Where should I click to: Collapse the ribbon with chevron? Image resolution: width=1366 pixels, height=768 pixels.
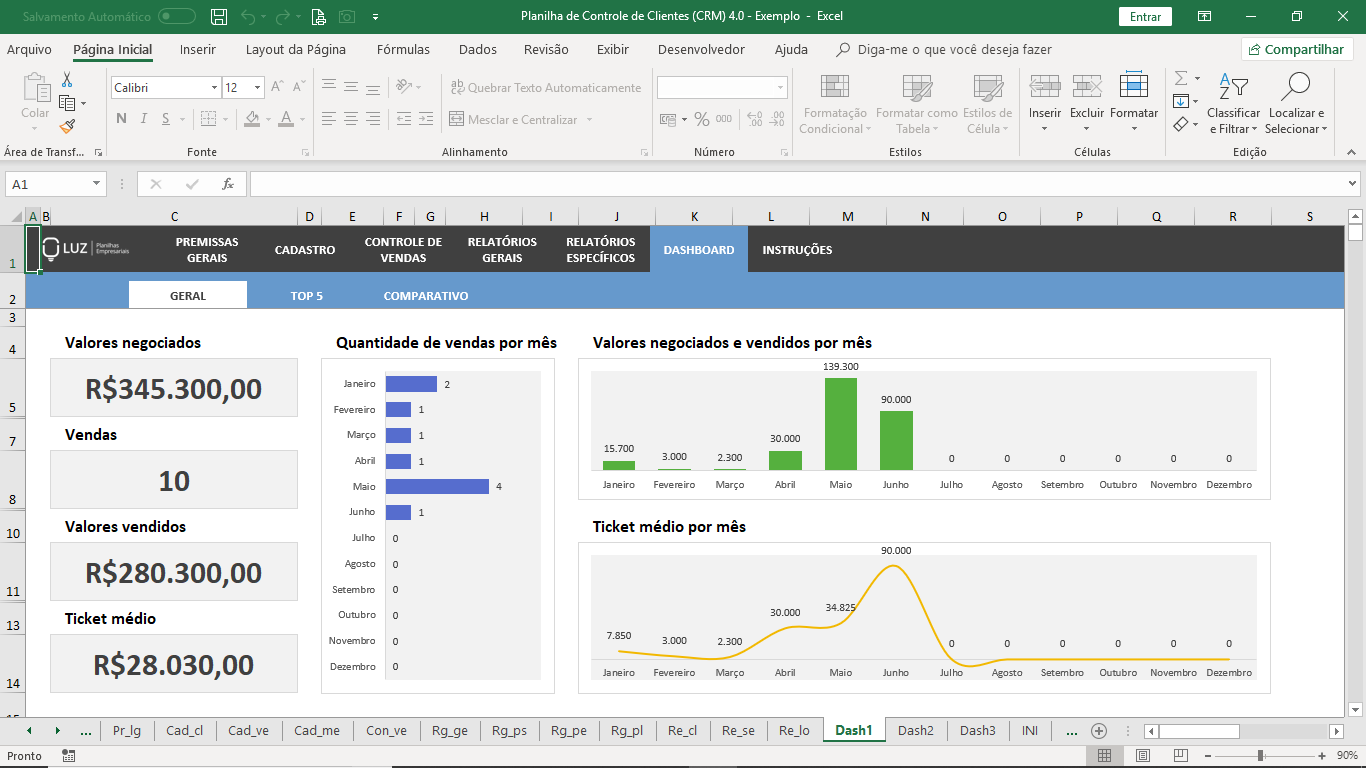tap(1351, 152)
